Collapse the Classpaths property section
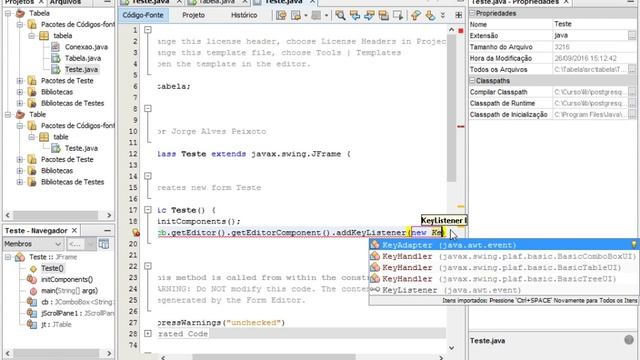Viewport: 640px width, 360px height. [x=472, y=81]
